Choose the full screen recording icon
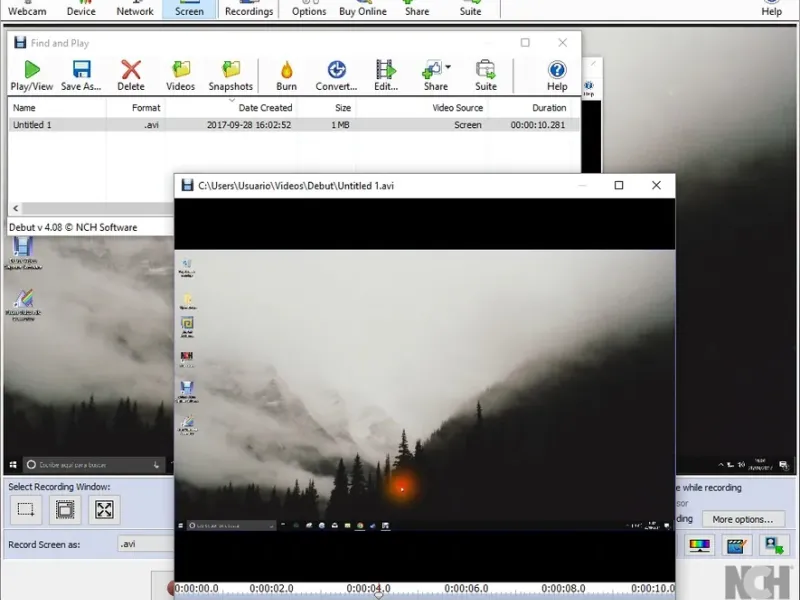 [x=104, y=509]
